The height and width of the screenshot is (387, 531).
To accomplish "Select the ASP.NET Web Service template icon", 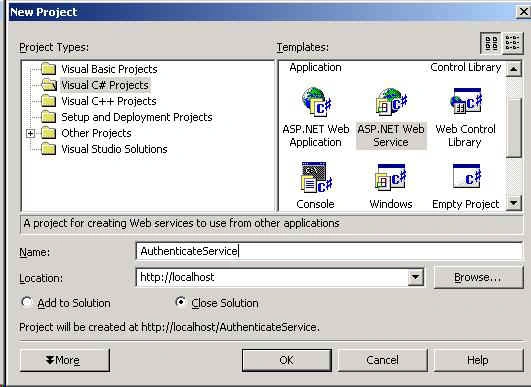I will pyautogui.click(x=391, y=102).
